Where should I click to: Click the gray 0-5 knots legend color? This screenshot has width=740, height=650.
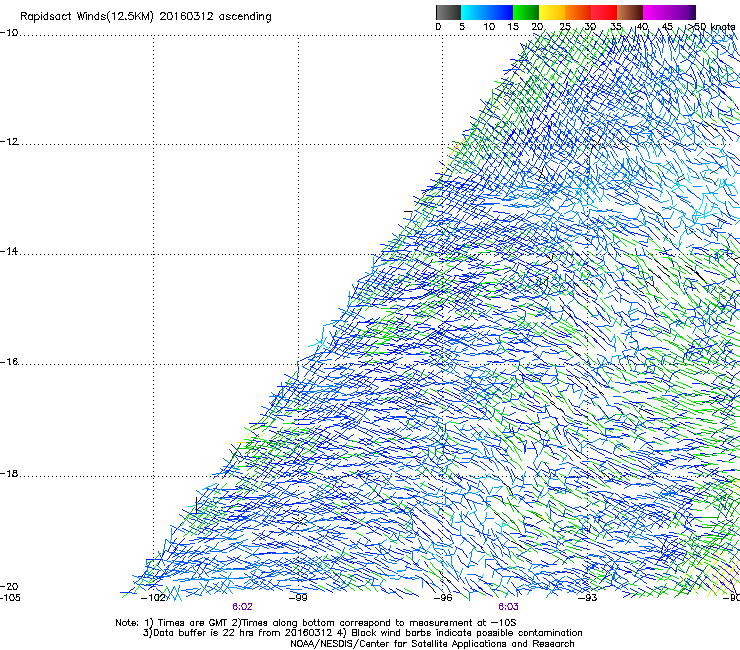click(x=448, y=12)
